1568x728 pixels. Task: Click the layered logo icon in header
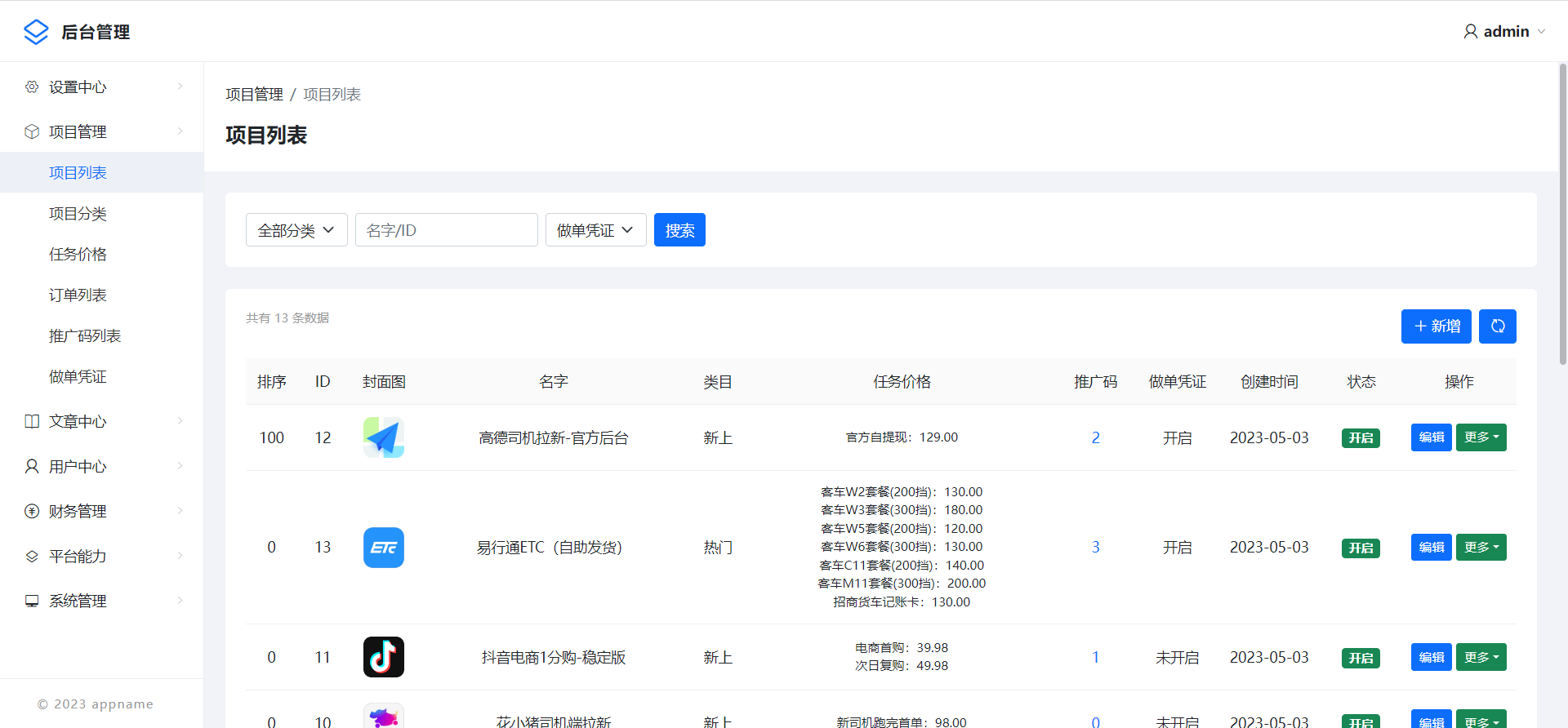point(36,32)
